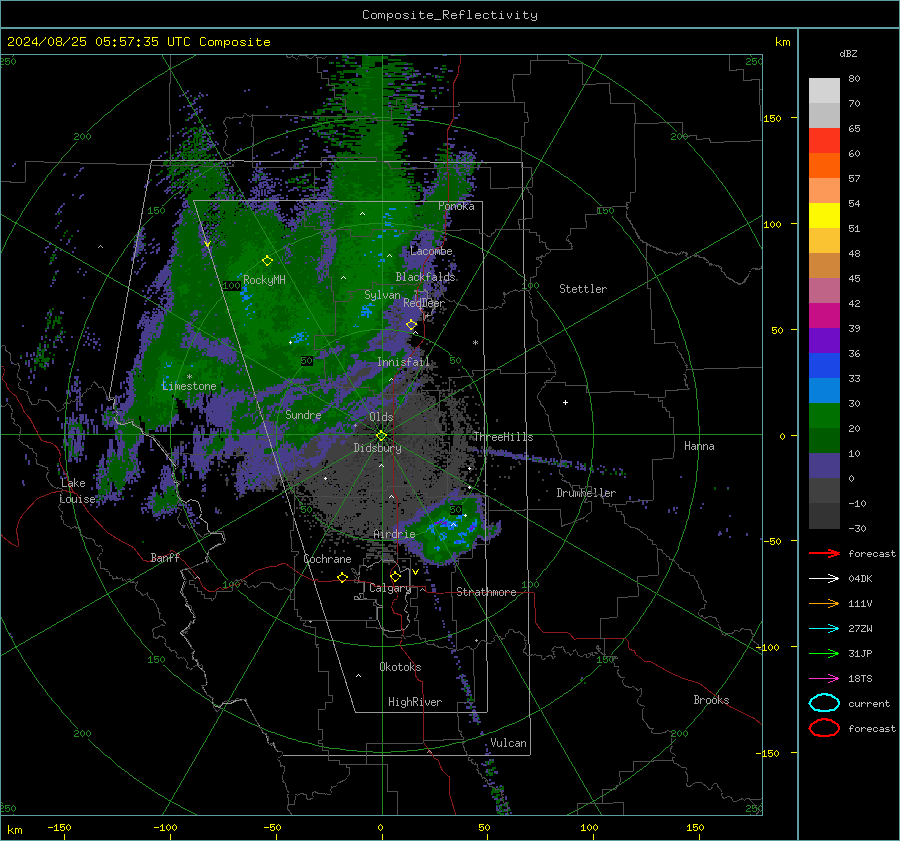Click the Didsbury town label
This screenshot has height=841, width=900.
tap(377, 448)
